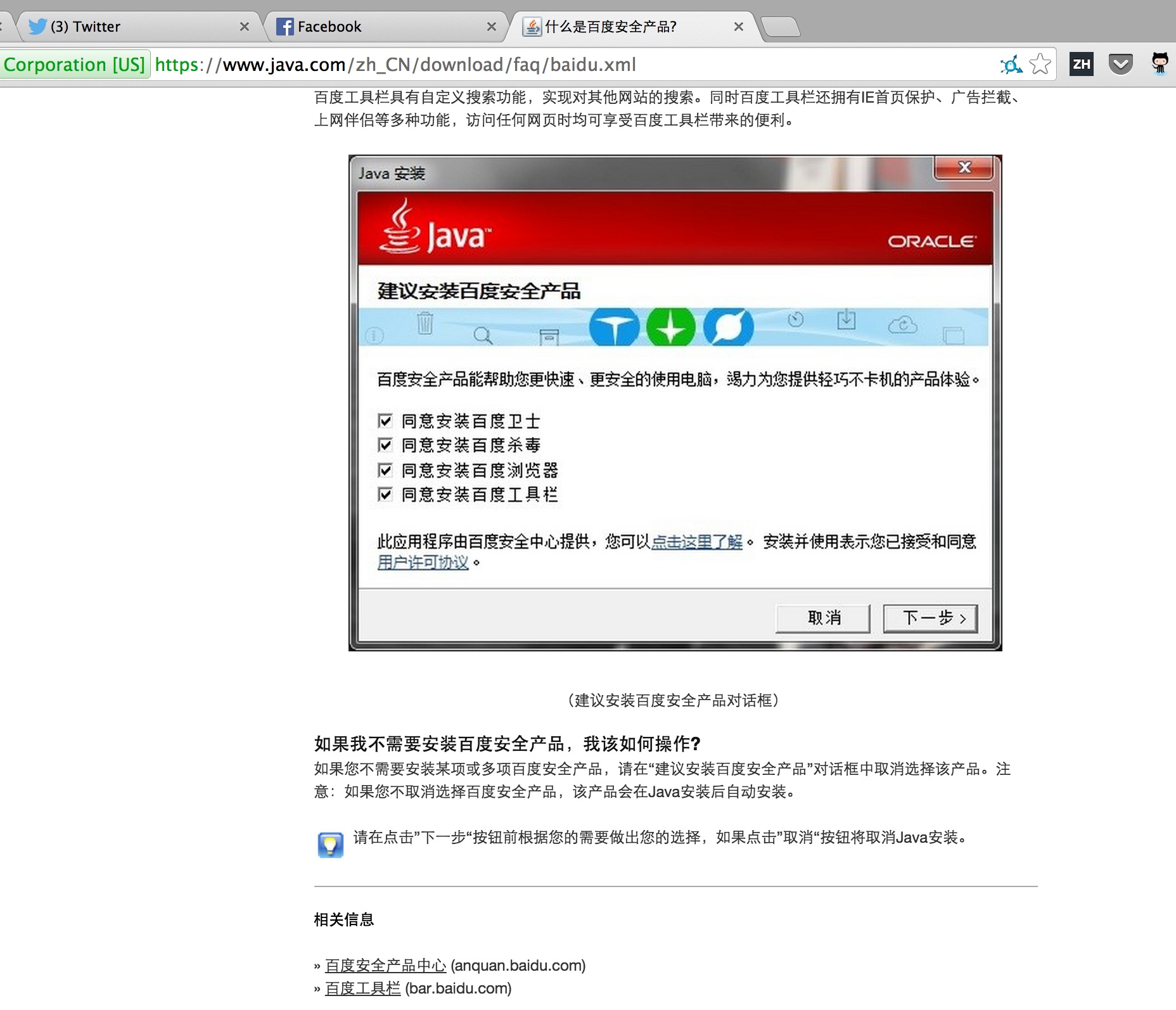The width and height of the screenshot is (1176, 1010).
Task: Uncheck 同意安装百度杀毒 checkbox
Action: (x=385, y=445)
